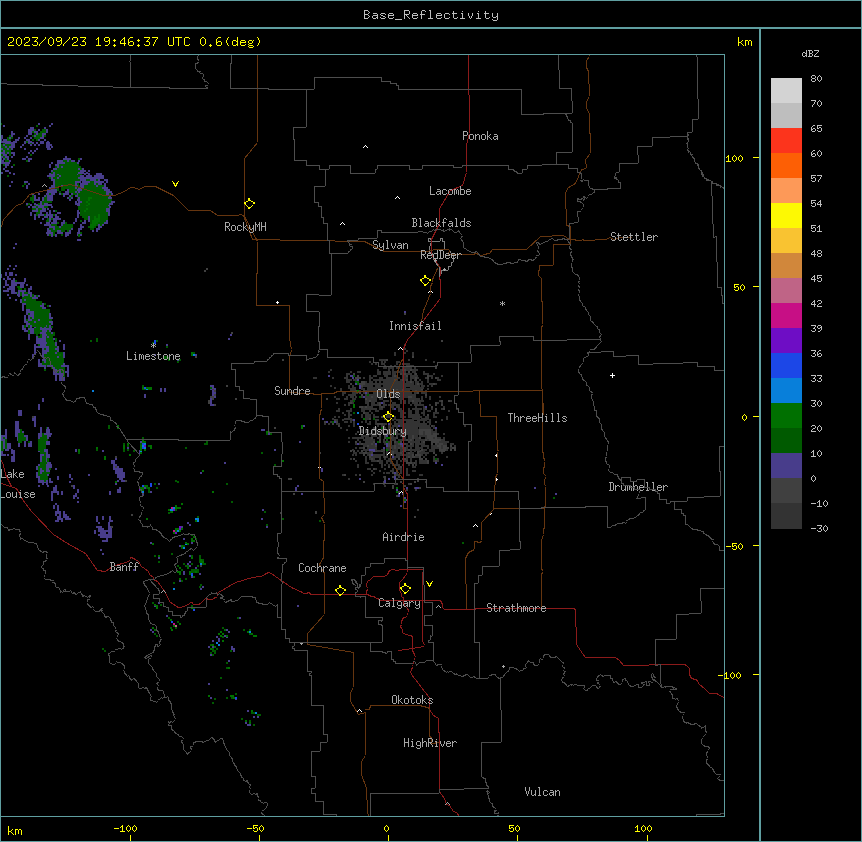Click the yellow diamond marker above Calgary label
The height and width of the screenshot is (842, 862).
coord(406,589)
